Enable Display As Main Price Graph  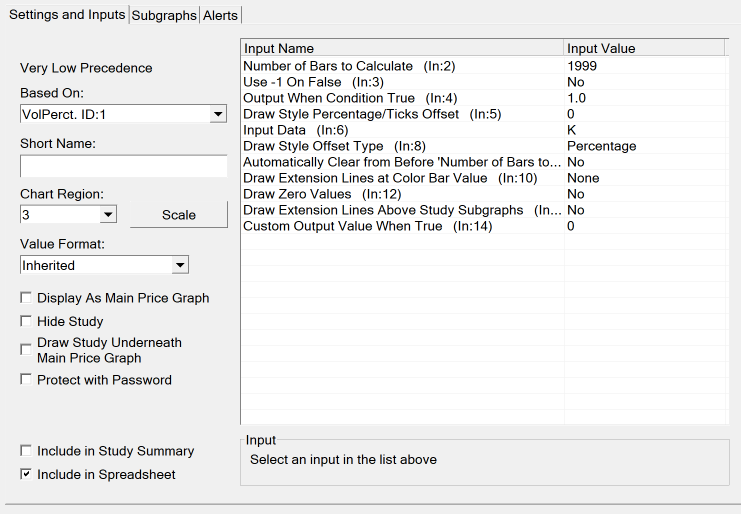[x=26, y=298]
